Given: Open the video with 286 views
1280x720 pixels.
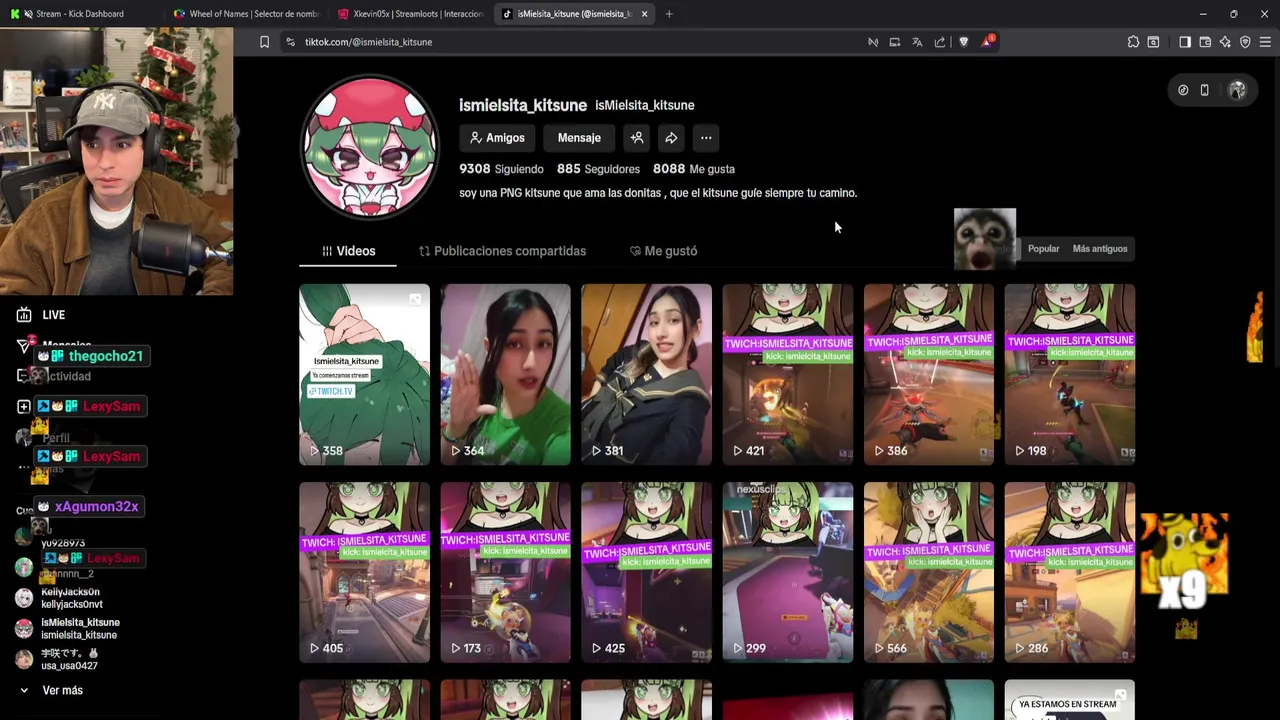Looking at the screenshot, I should (1070, 572).
